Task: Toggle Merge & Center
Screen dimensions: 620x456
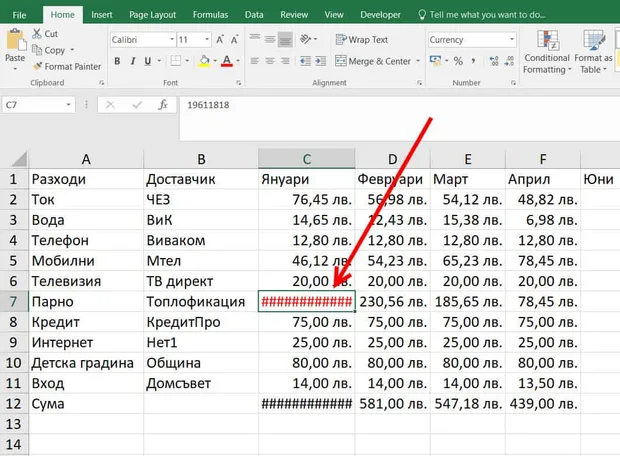Action: 373,61
